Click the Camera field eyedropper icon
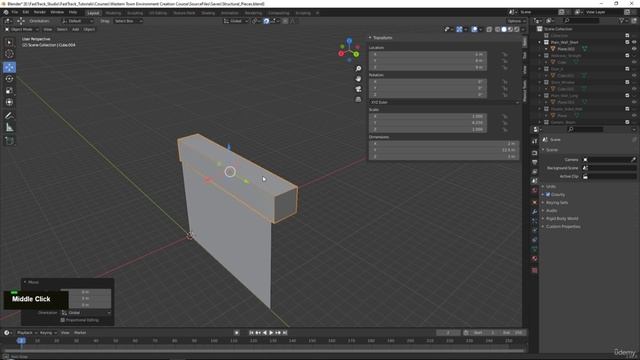Screen dimensions: 640x360 [x=633, y=160]
